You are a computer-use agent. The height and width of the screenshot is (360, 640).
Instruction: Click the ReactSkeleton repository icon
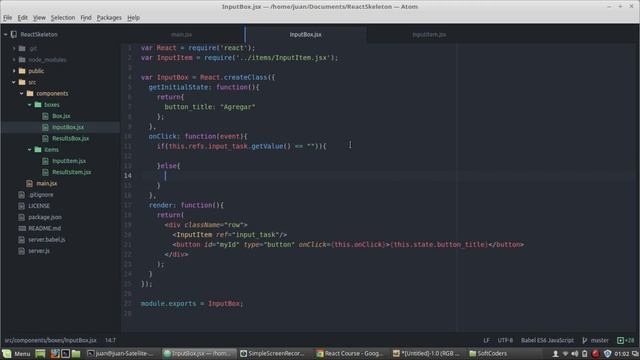(x=14, y=35)
